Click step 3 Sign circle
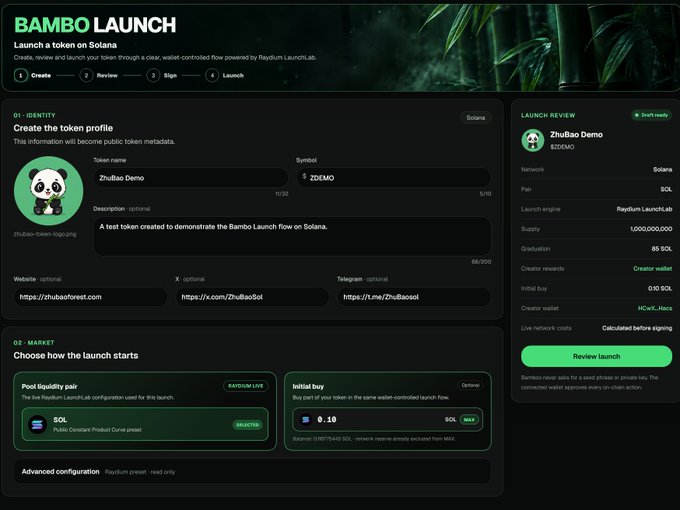 [153, 75]
